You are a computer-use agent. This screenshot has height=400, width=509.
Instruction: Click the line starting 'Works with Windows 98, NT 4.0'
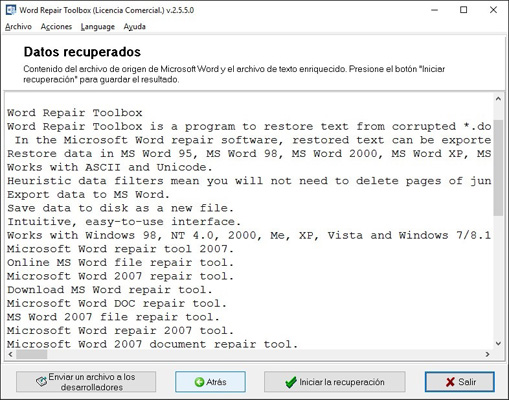[x=249, y=236]
